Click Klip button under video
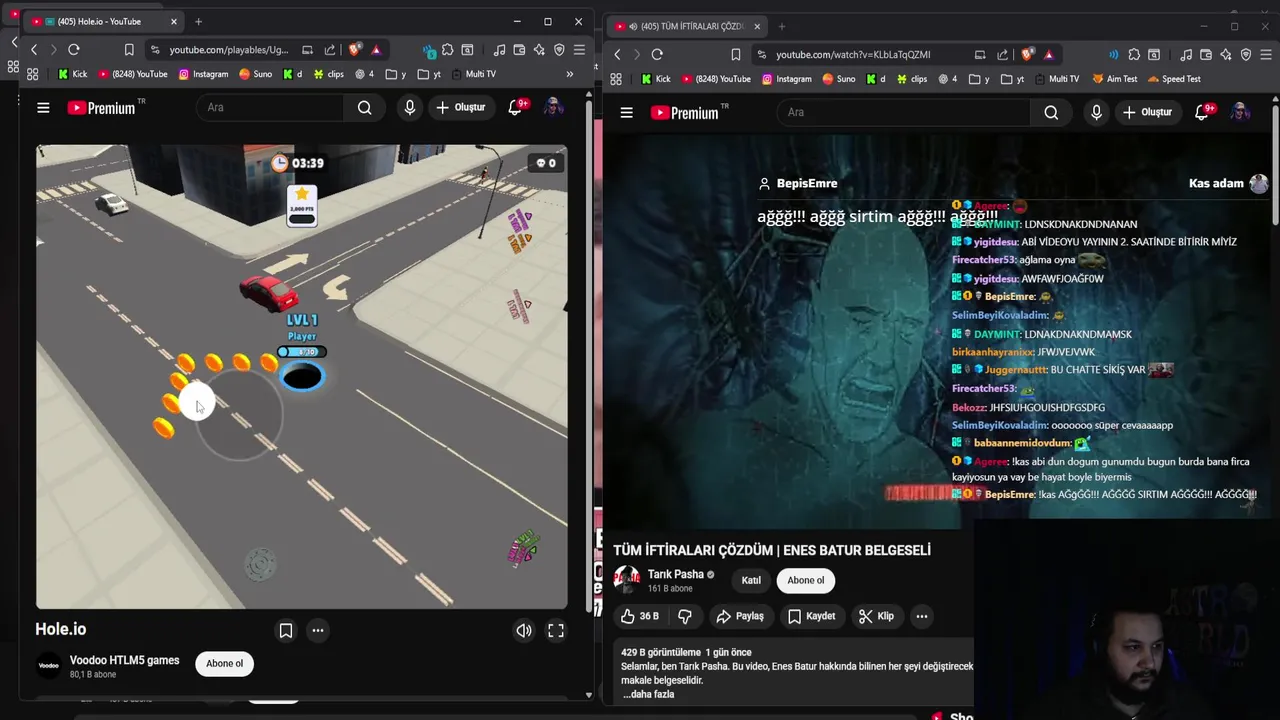This screenshot has height=720, width=1280. click(x=876, y=616)
